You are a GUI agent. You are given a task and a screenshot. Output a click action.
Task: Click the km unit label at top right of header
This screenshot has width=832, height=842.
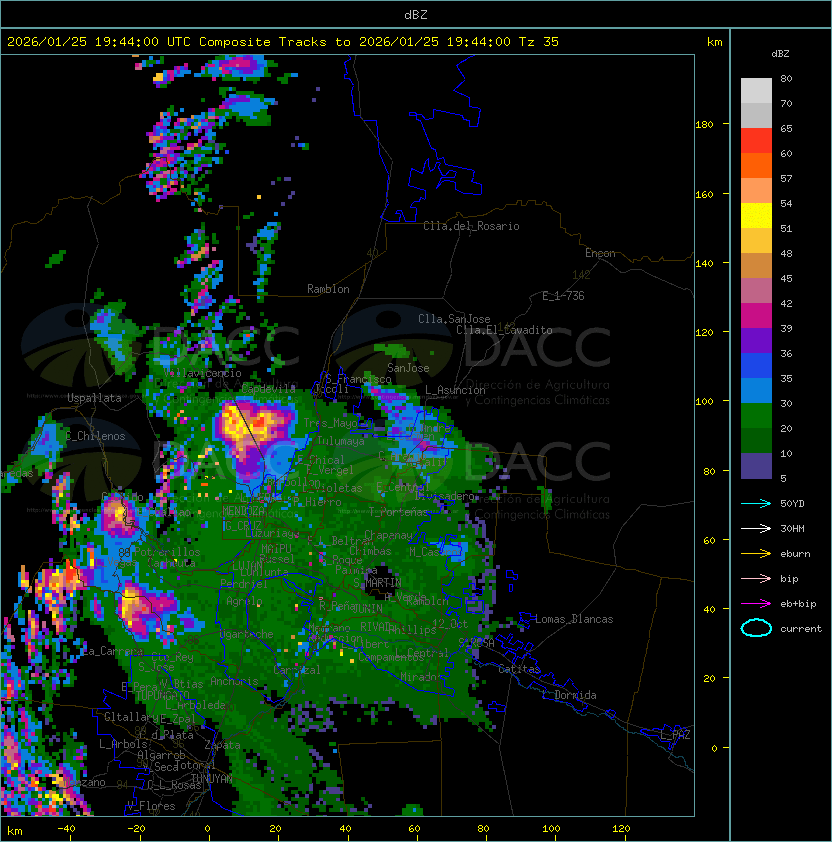[714, 42]
